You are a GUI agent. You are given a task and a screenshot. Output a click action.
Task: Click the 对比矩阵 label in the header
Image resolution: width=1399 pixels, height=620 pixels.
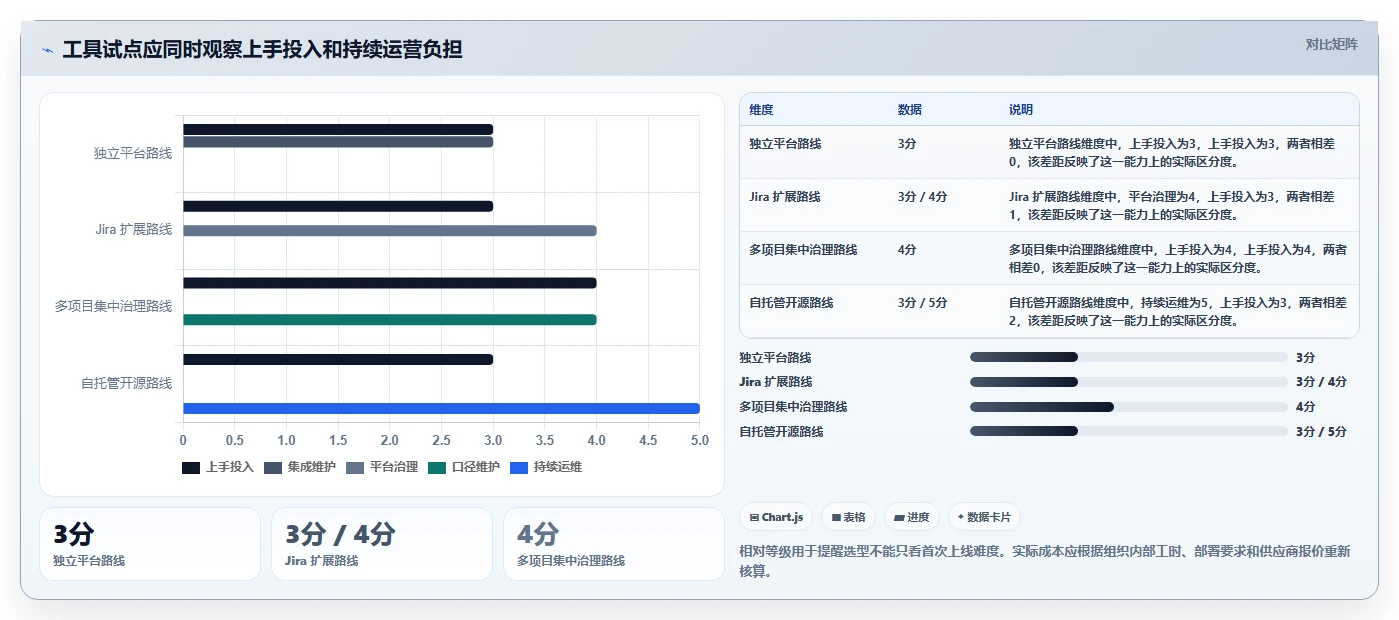(x=1331, y=44)
